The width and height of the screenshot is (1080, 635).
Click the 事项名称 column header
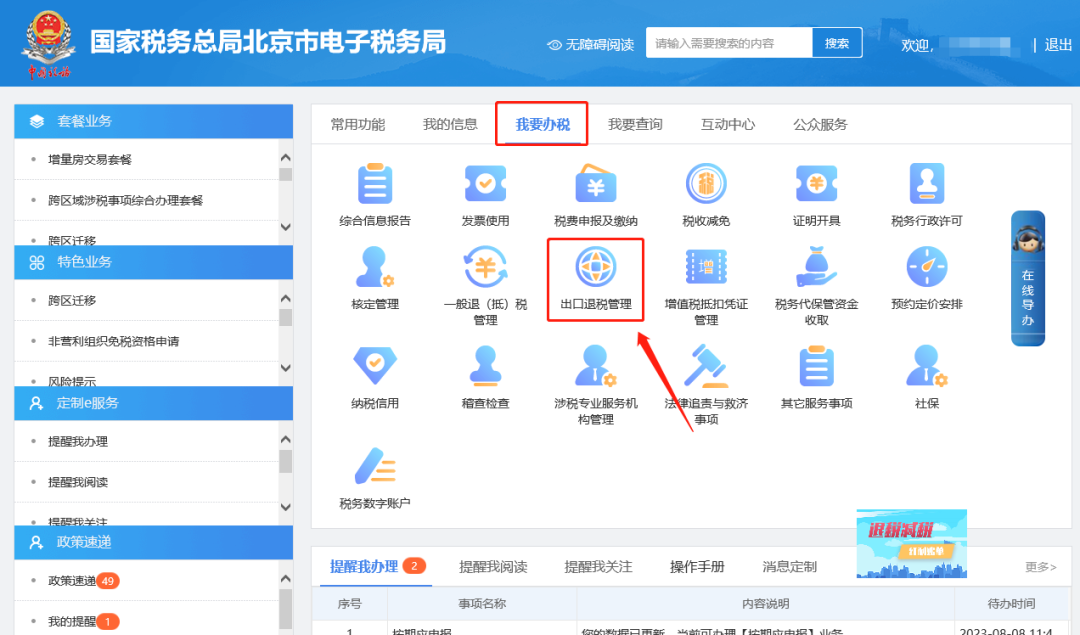tap(482, 603)
